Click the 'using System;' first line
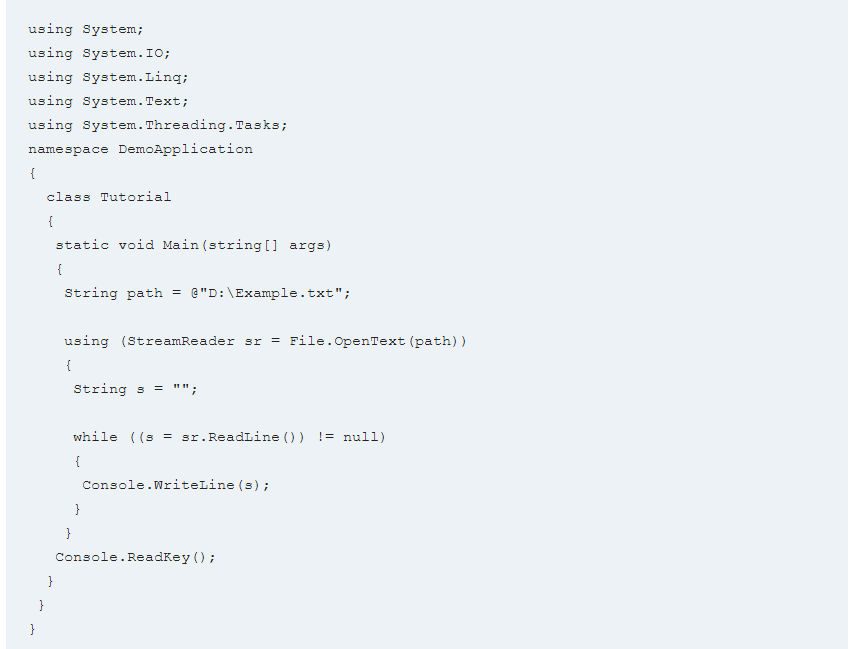The width and height of the screenshot is (855, 649). coord(86,29)
